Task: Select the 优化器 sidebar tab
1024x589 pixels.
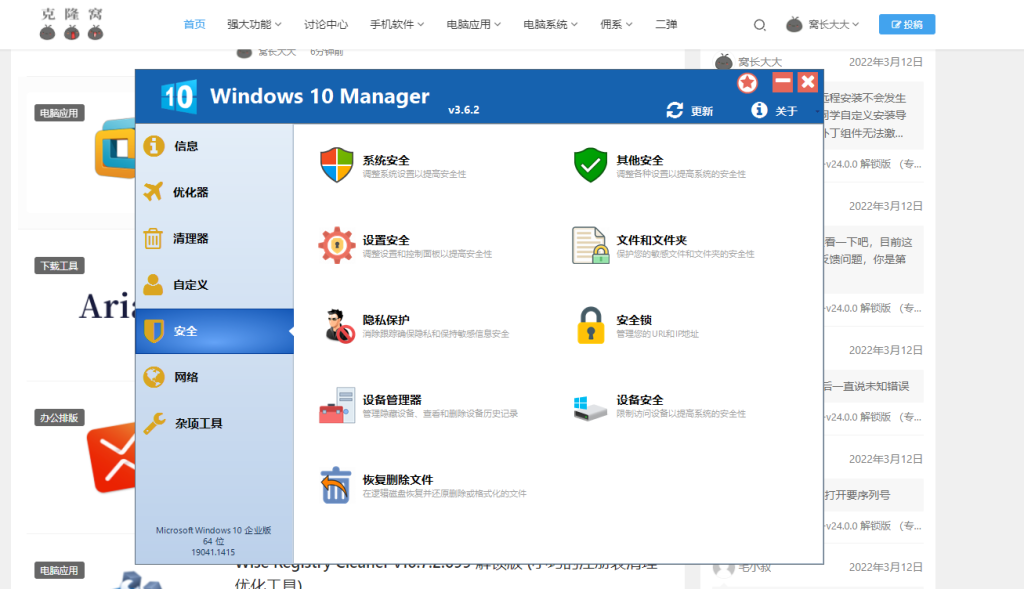Action: [214, 192]
